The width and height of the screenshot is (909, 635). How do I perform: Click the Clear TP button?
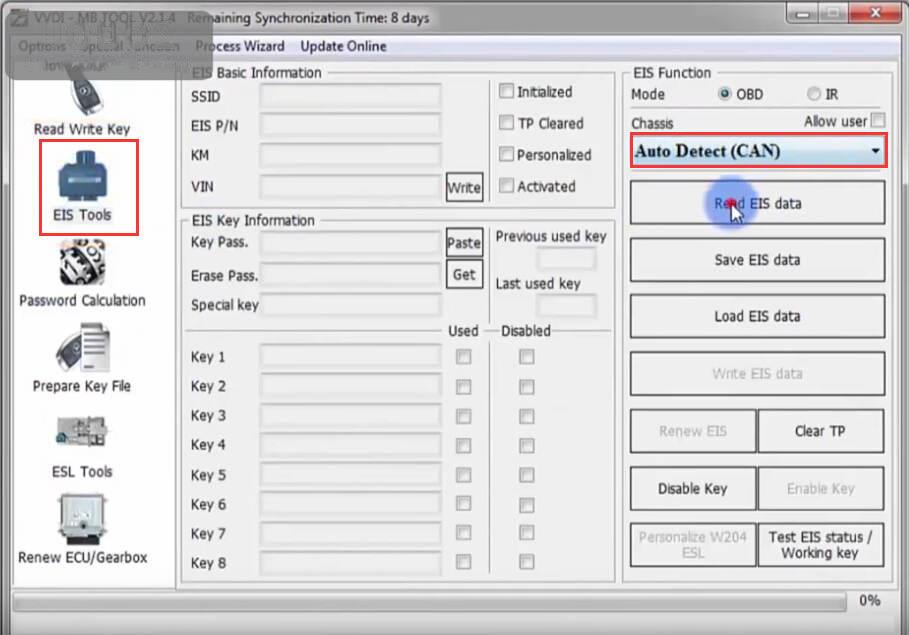[820, 431]
